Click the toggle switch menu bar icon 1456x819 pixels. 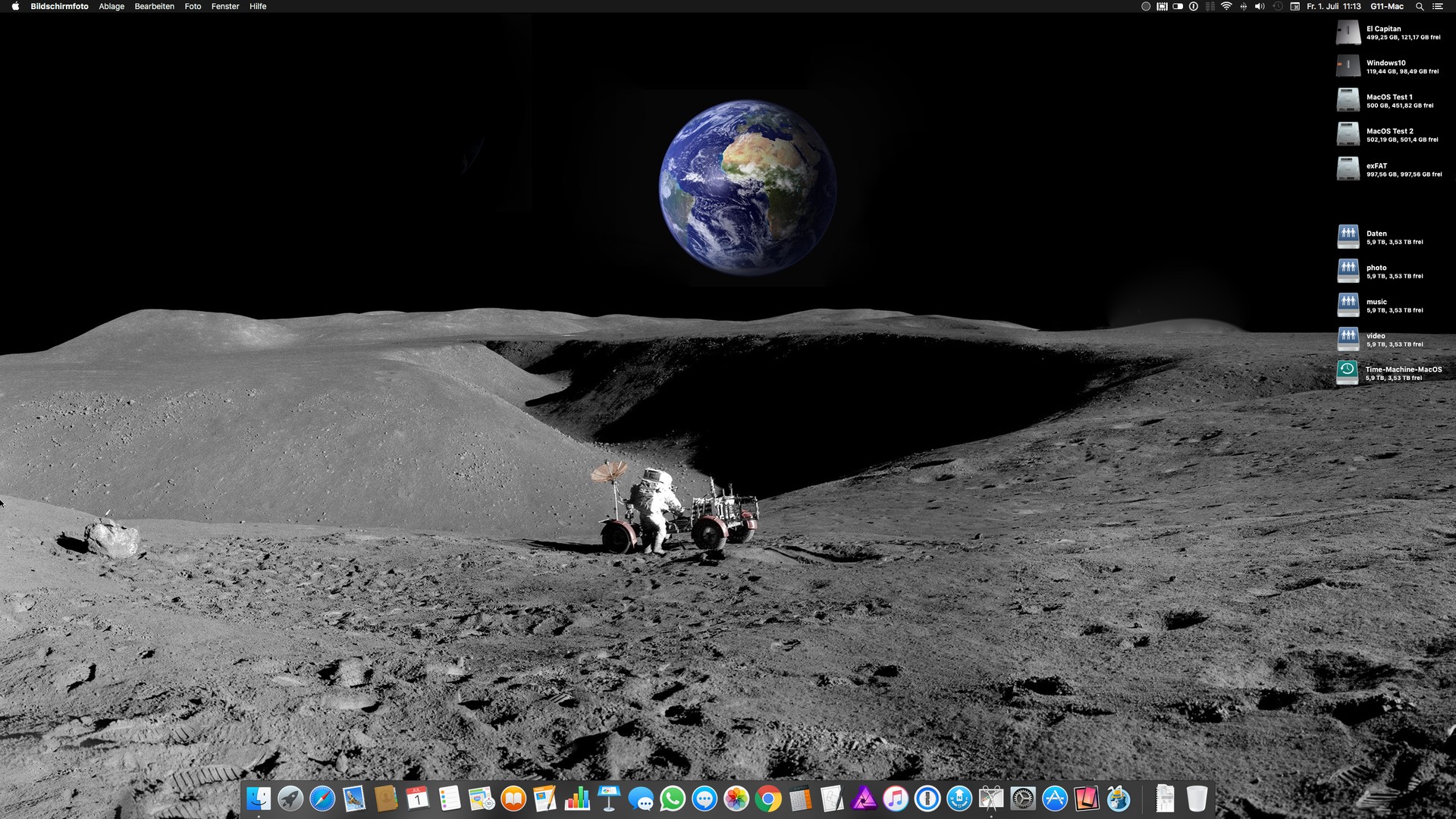(x=1178, y=6)
